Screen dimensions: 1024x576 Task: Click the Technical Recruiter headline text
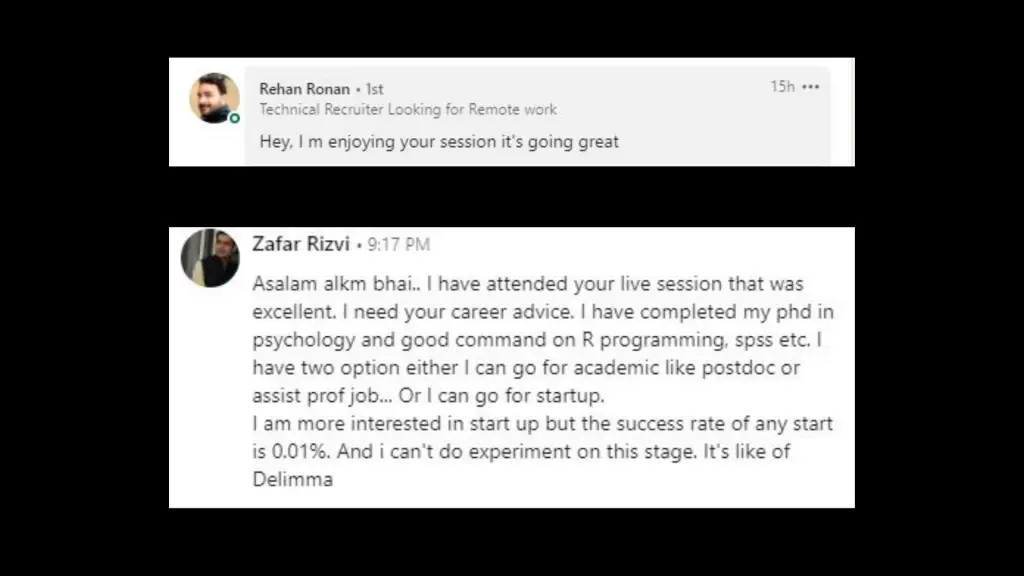[x=408, y=110]
